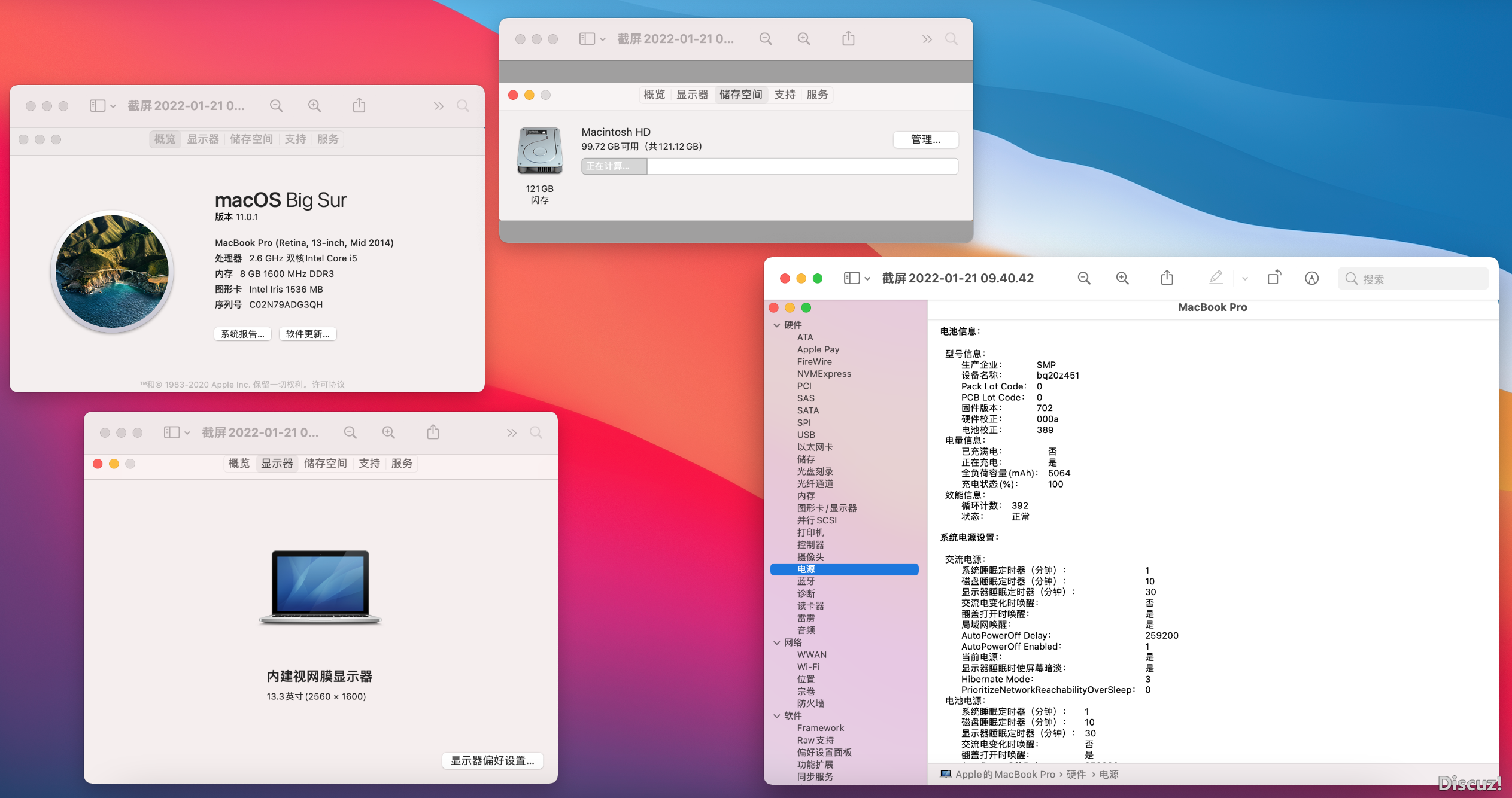Select the 储存空间 tab in the Macintosh HD window
Image resolution: width=1512 pixels, height=798 pixels.
click(740, 95)
